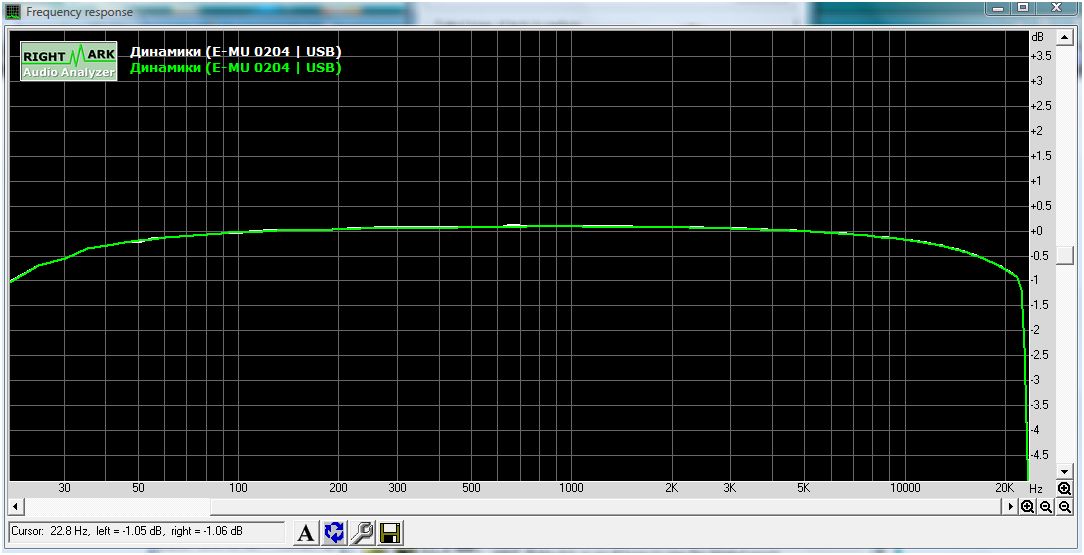Zoom in on the vertical dB axis

click(x=1064, y=489)
